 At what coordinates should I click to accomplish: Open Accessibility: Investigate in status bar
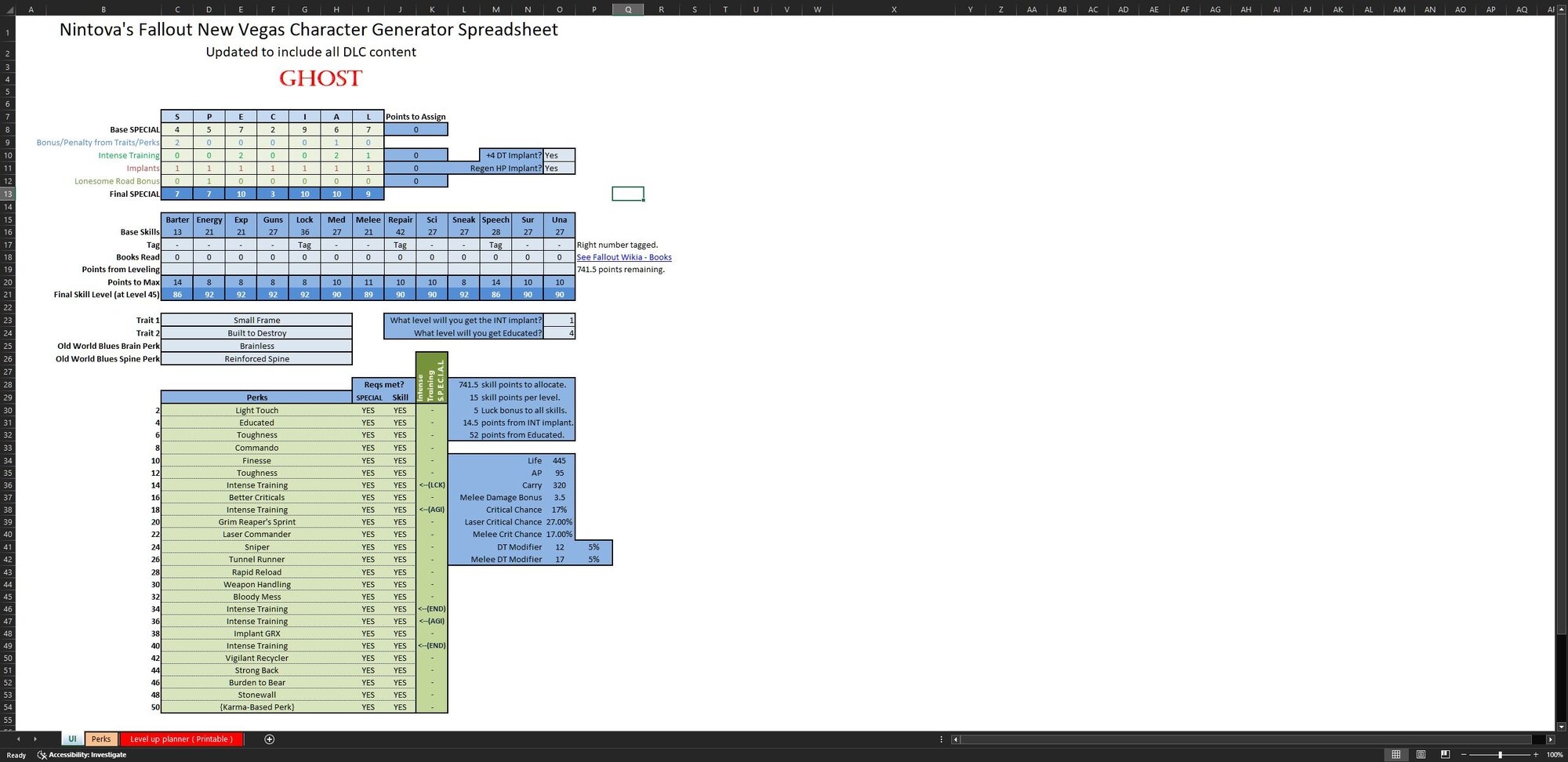[82, 755]
